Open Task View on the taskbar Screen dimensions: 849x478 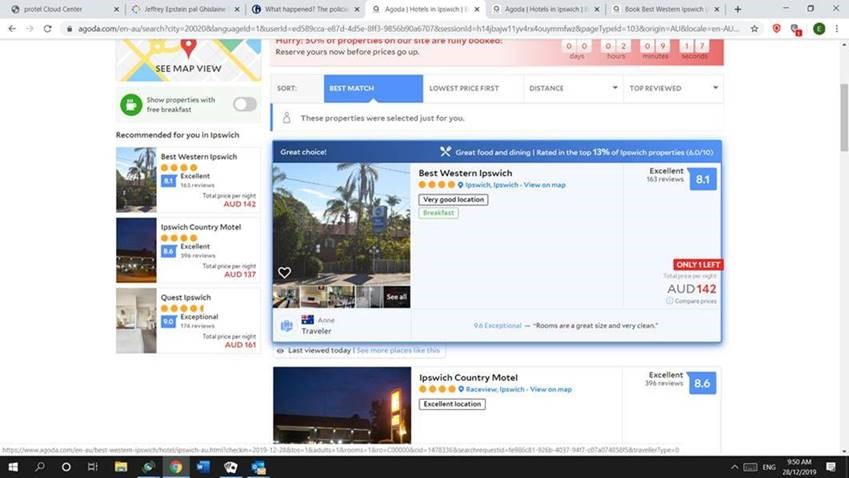93,467
